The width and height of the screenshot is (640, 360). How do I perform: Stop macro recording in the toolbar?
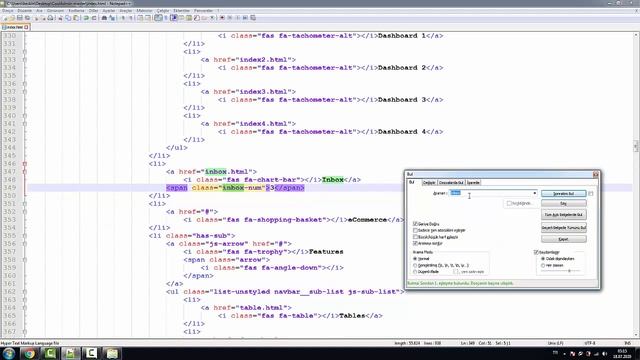(x=230, y=18)
